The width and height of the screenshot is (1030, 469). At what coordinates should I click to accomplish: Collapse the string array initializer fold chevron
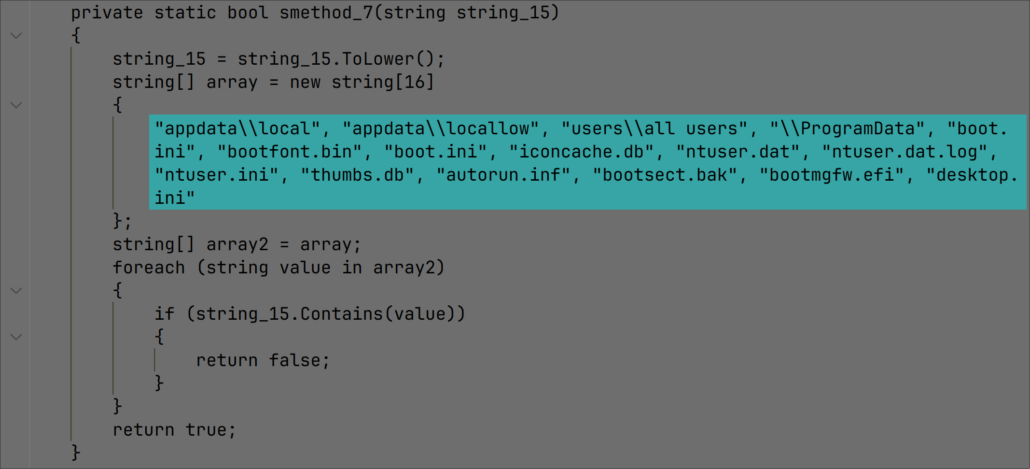(15, 103)
